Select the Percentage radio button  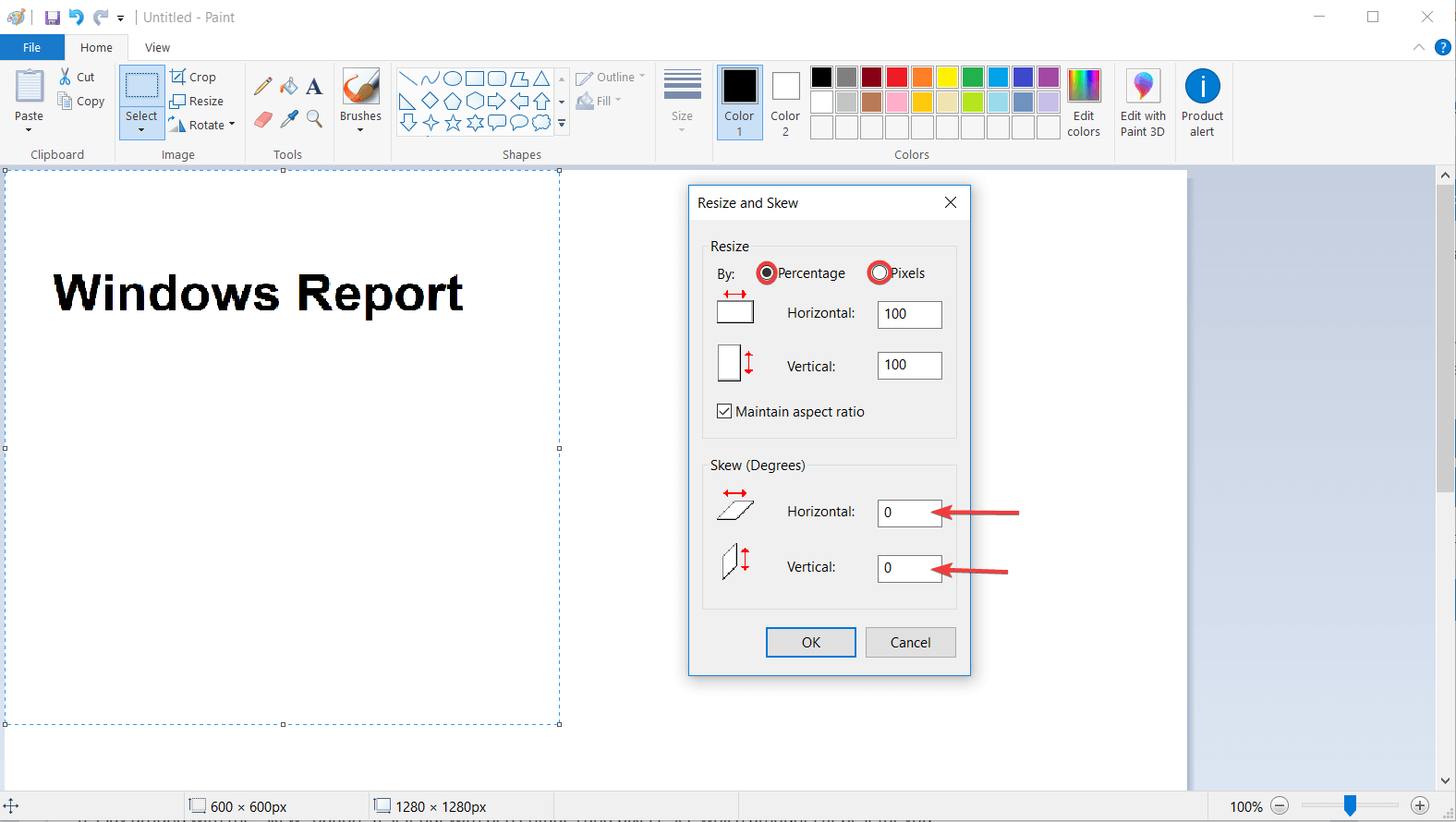(767, 272)
